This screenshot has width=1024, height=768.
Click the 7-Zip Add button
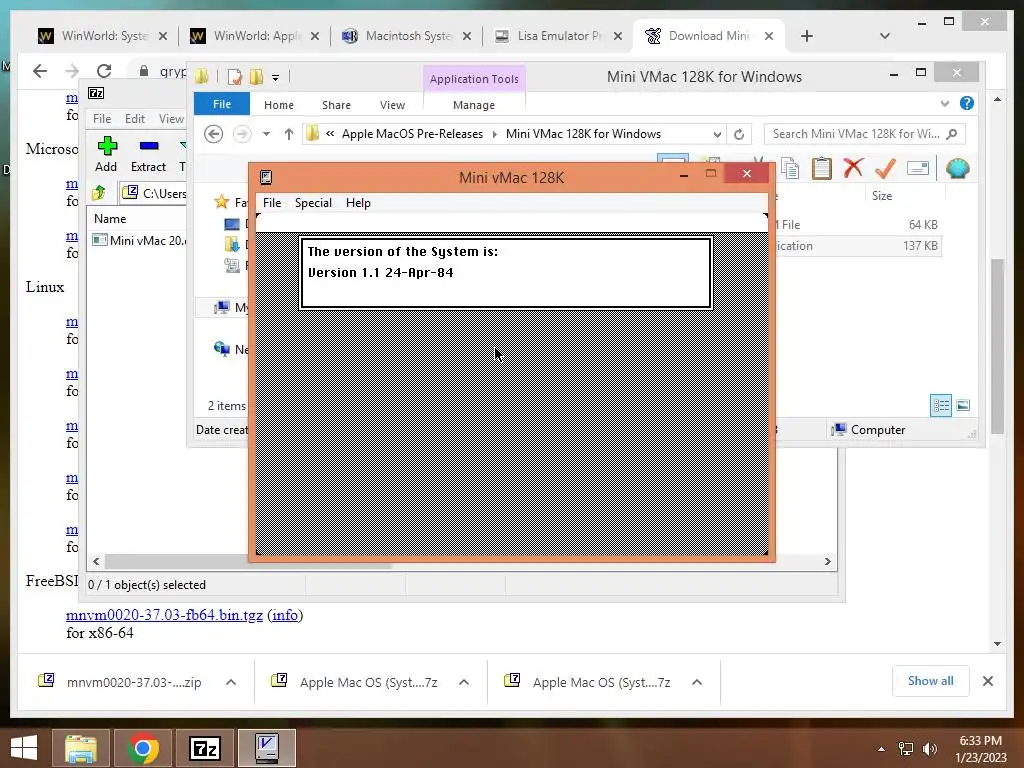[x=106, y=155]
